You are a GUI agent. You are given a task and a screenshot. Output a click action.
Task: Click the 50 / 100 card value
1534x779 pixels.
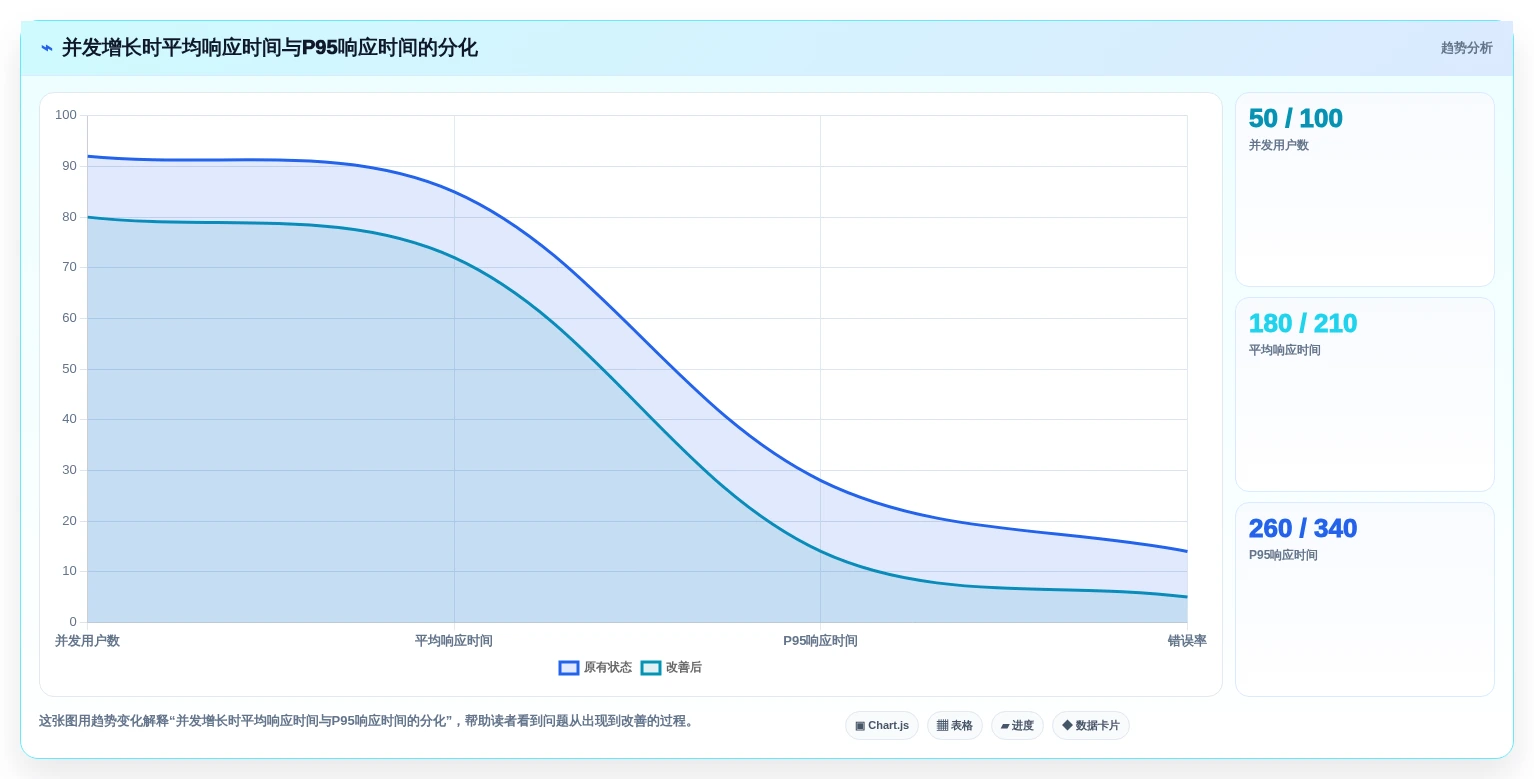pyautogui.click(x=1295, y=118)
